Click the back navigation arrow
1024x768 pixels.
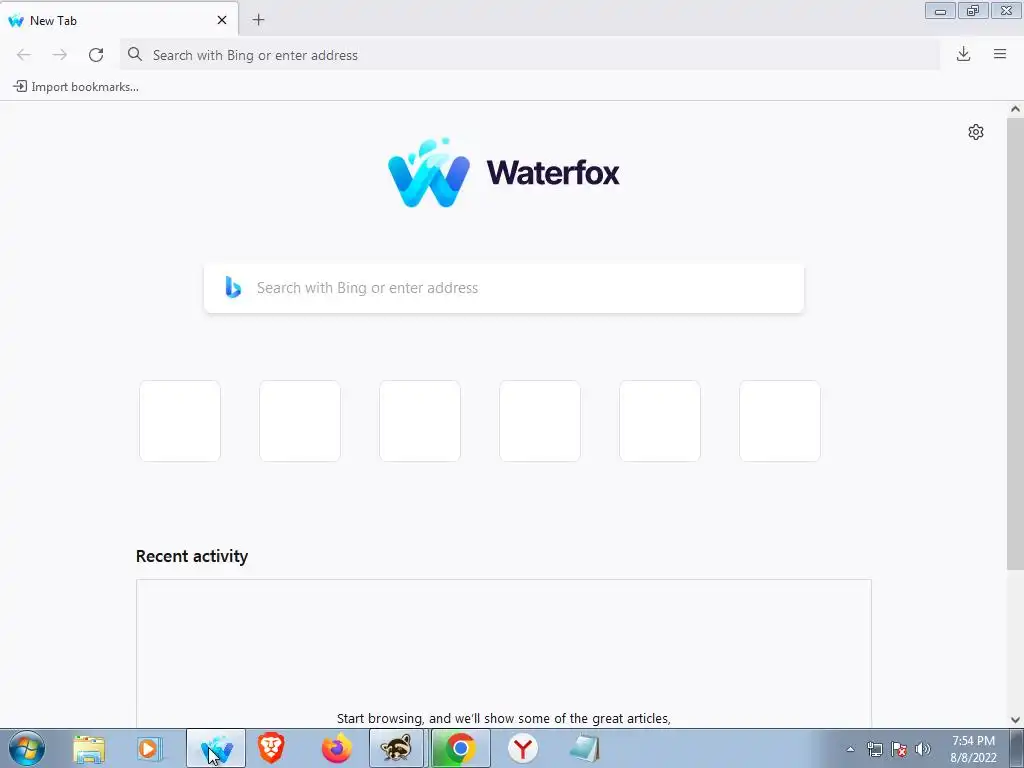click(24, 55)
